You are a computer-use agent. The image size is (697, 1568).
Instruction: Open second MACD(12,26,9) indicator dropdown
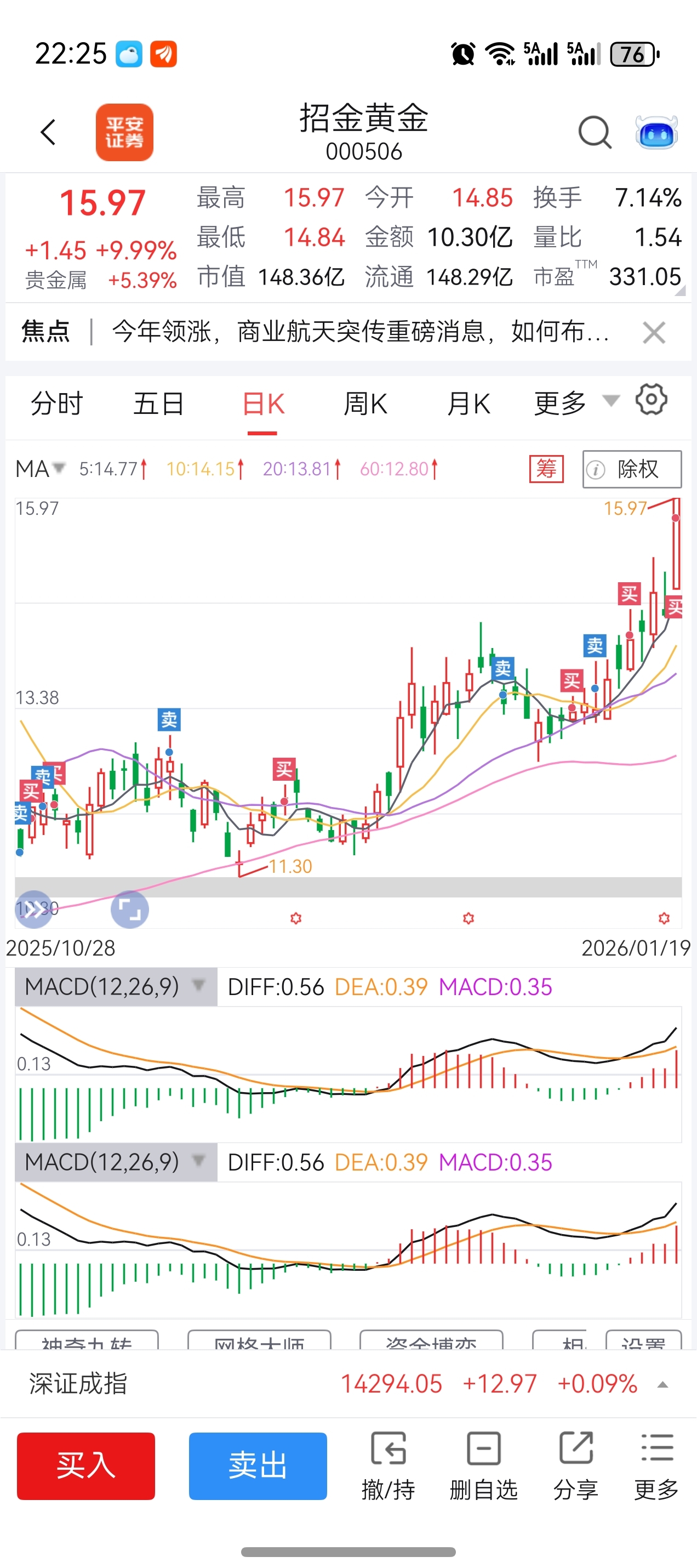[x=116, y=1161]
